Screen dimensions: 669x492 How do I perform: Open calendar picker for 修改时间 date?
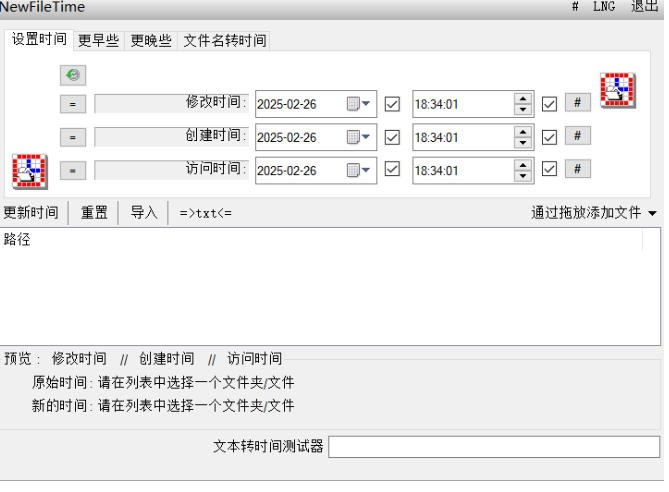[358, 104]
